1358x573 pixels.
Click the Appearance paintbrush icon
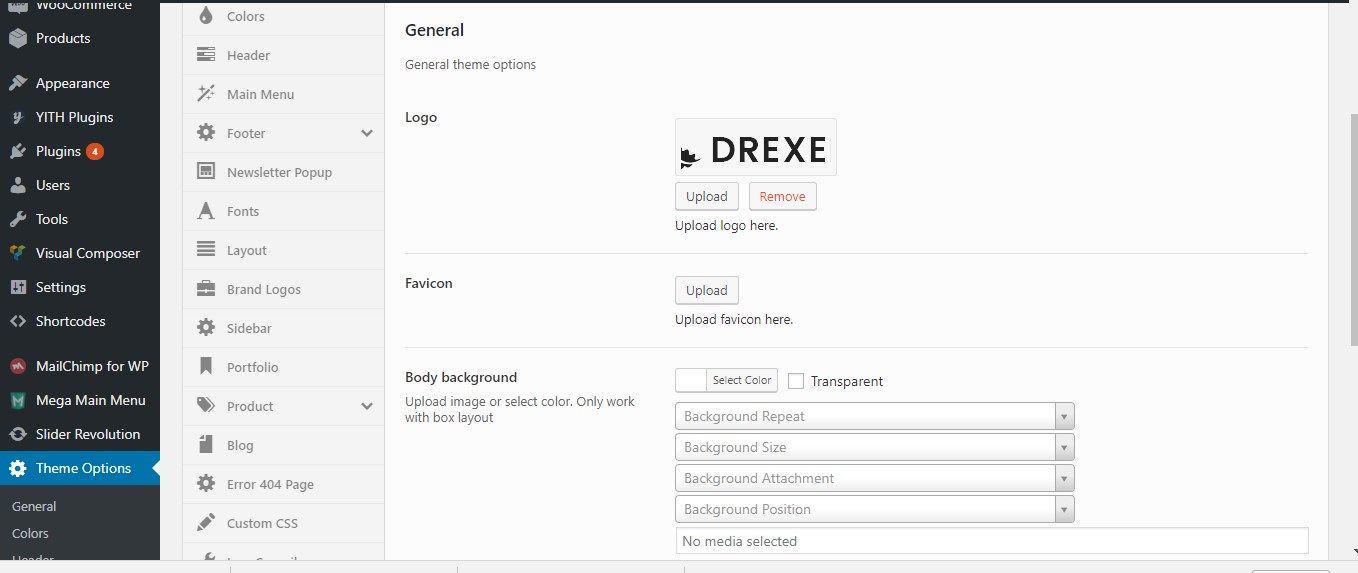click(18, 83)
